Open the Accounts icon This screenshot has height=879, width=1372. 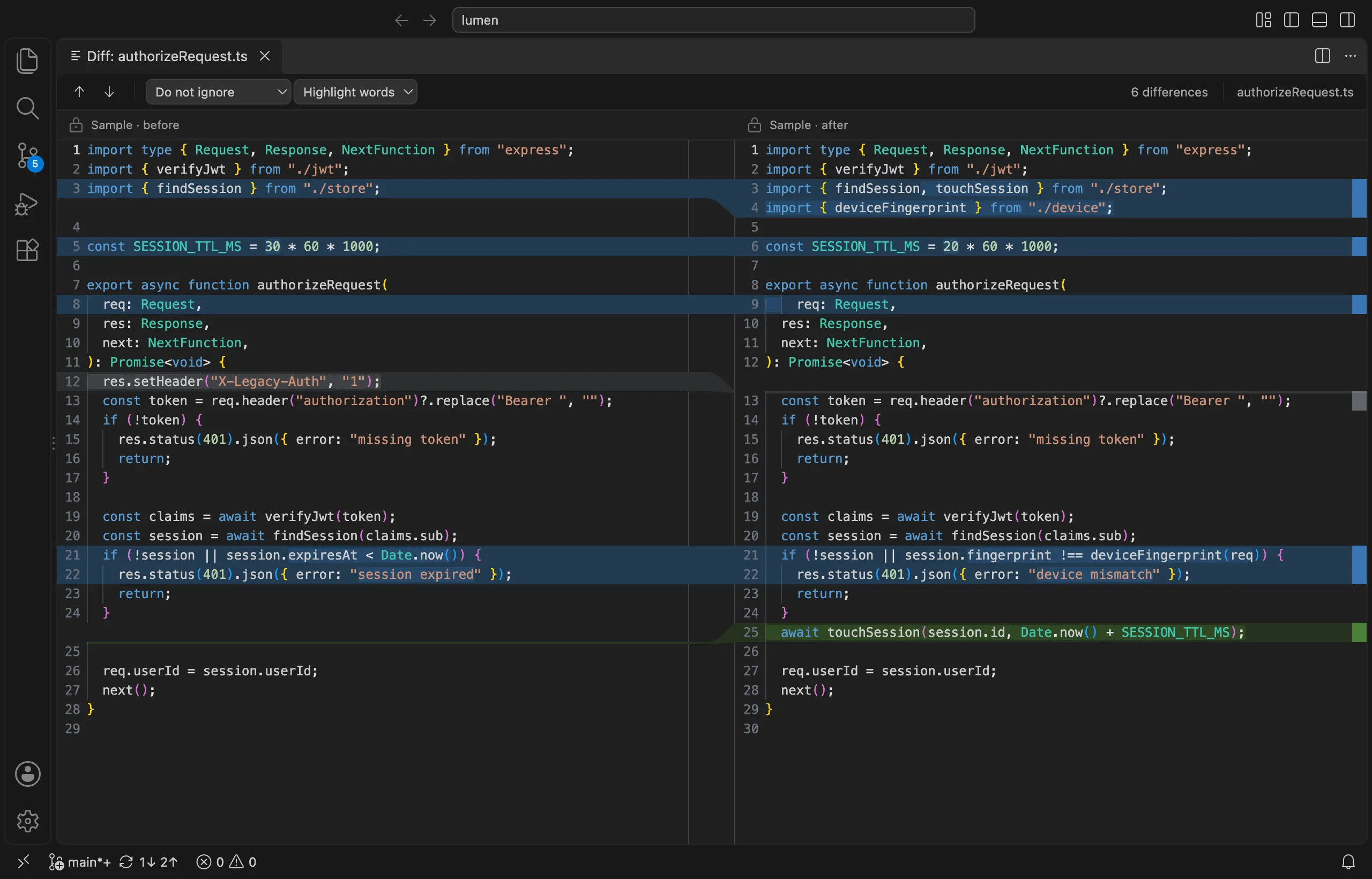(27, 774)
